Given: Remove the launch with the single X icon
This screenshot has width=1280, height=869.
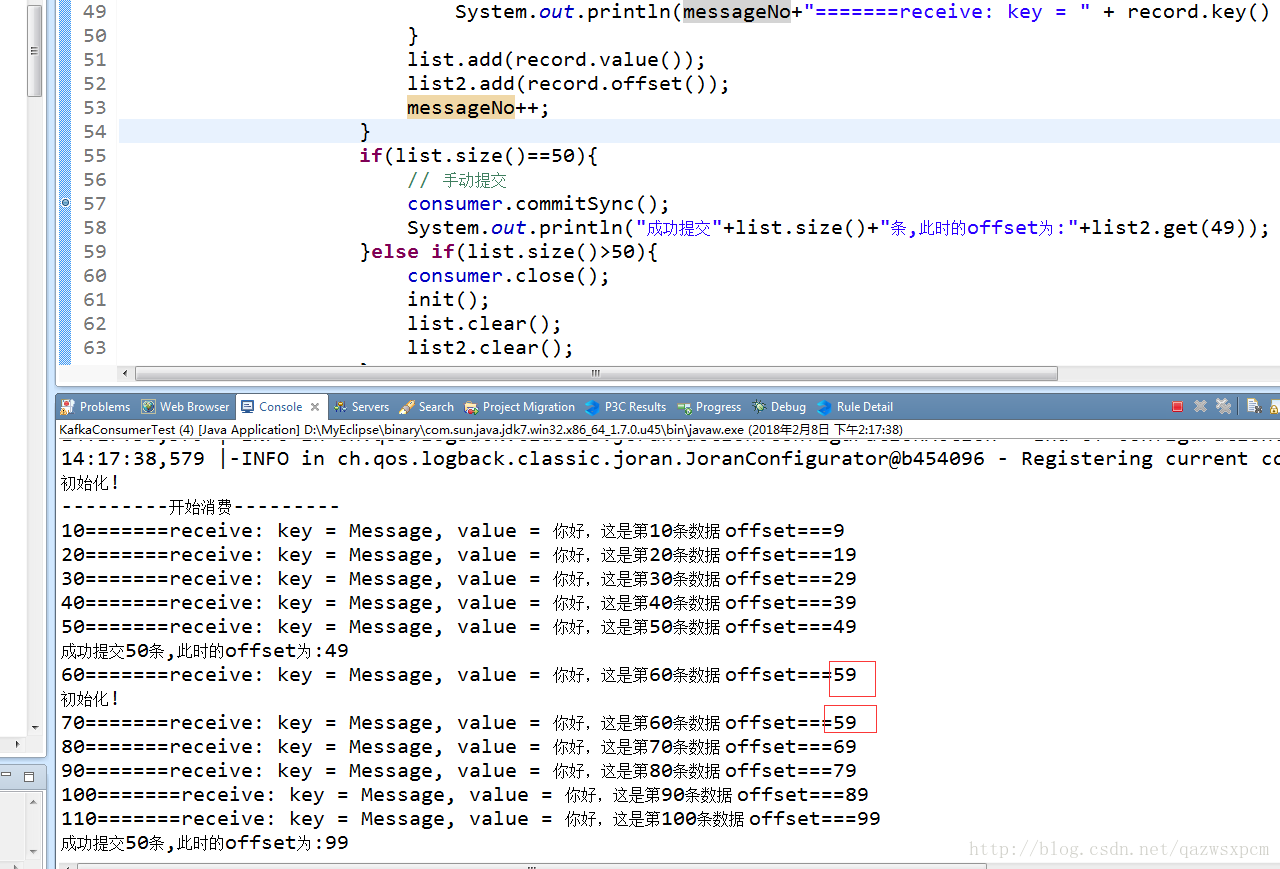Looking at the screenshot, I should click(x=1200, y=406).
